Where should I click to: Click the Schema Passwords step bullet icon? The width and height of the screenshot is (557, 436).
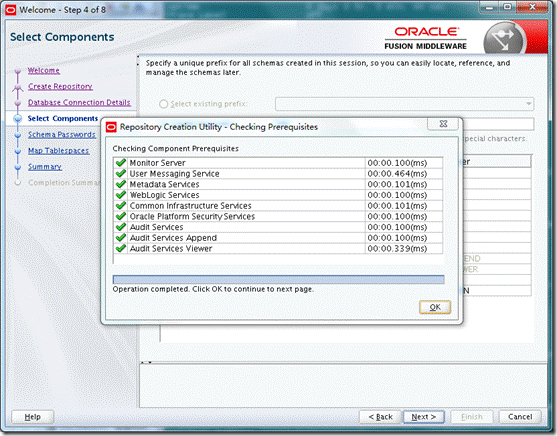click(18, 135)
